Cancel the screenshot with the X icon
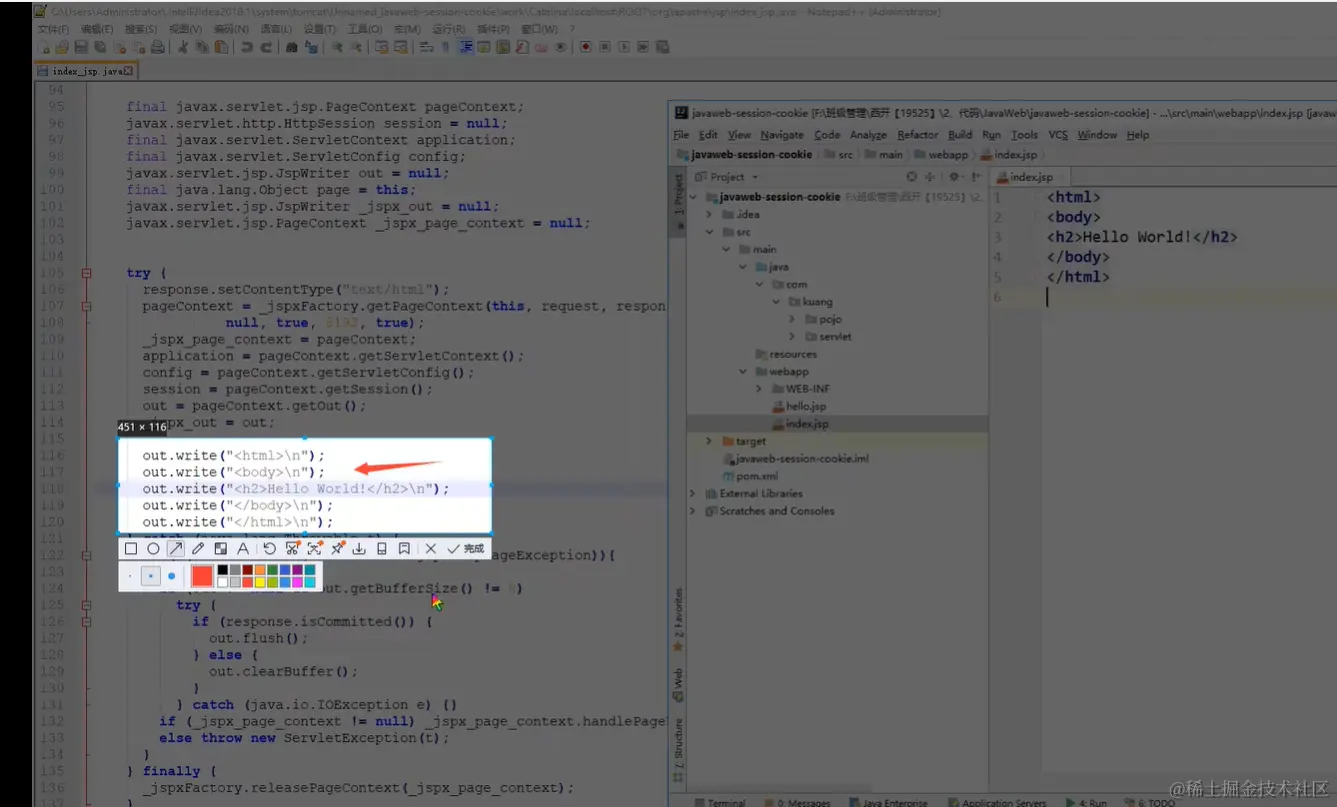This screenshot has height=807, width=1337. point(431,549)
